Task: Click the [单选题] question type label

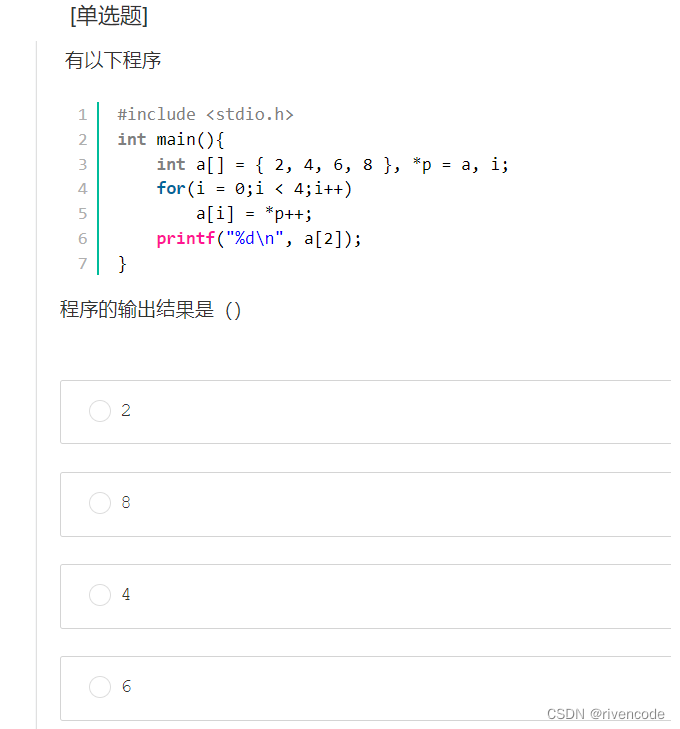Action: tap(109, 16)
